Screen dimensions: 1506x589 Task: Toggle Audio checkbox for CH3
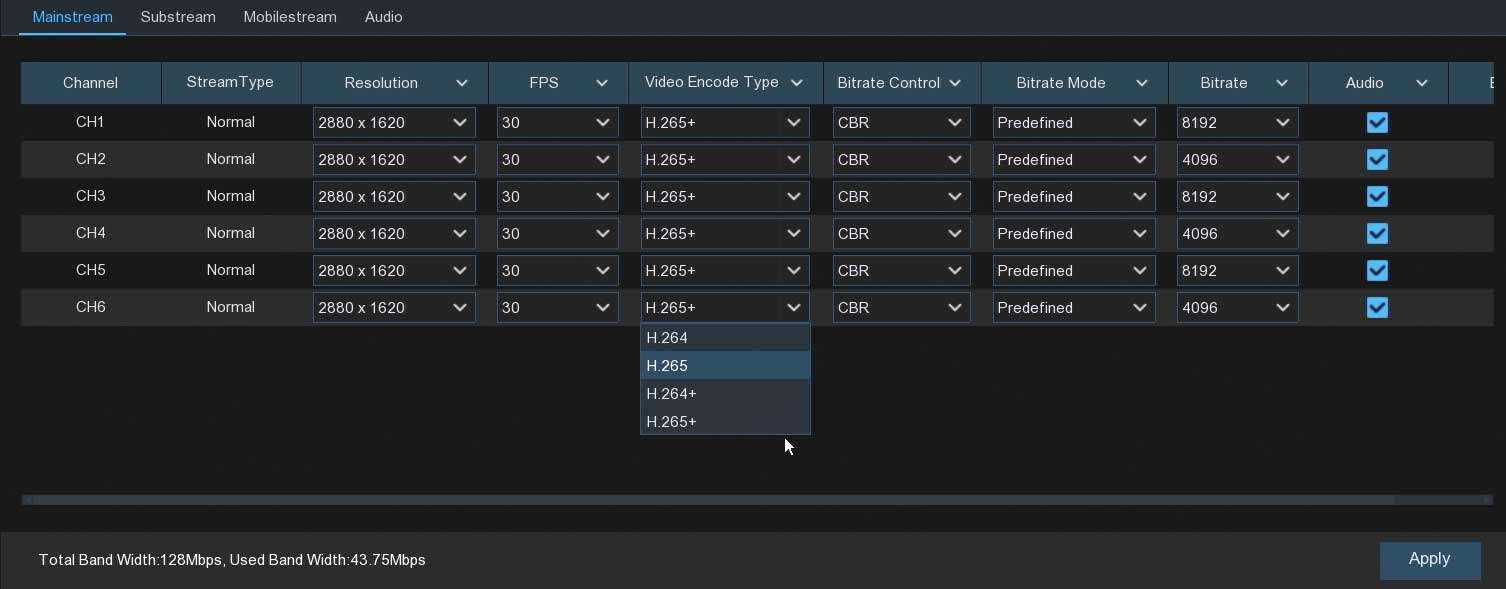click(1377, 197)
